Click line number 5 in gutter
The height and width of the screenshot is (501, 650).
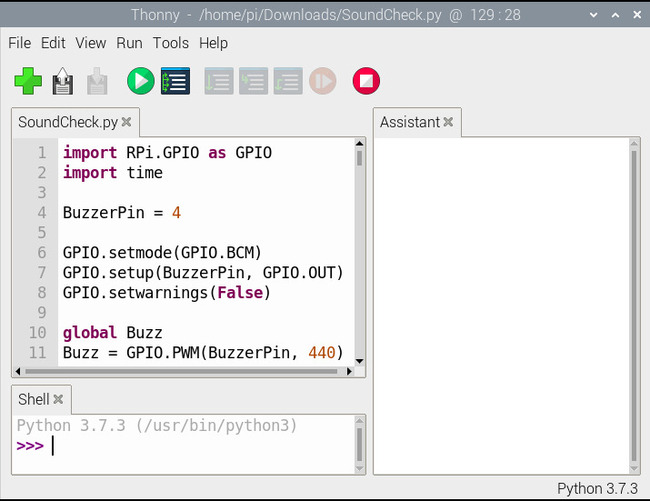click(41, 232)
